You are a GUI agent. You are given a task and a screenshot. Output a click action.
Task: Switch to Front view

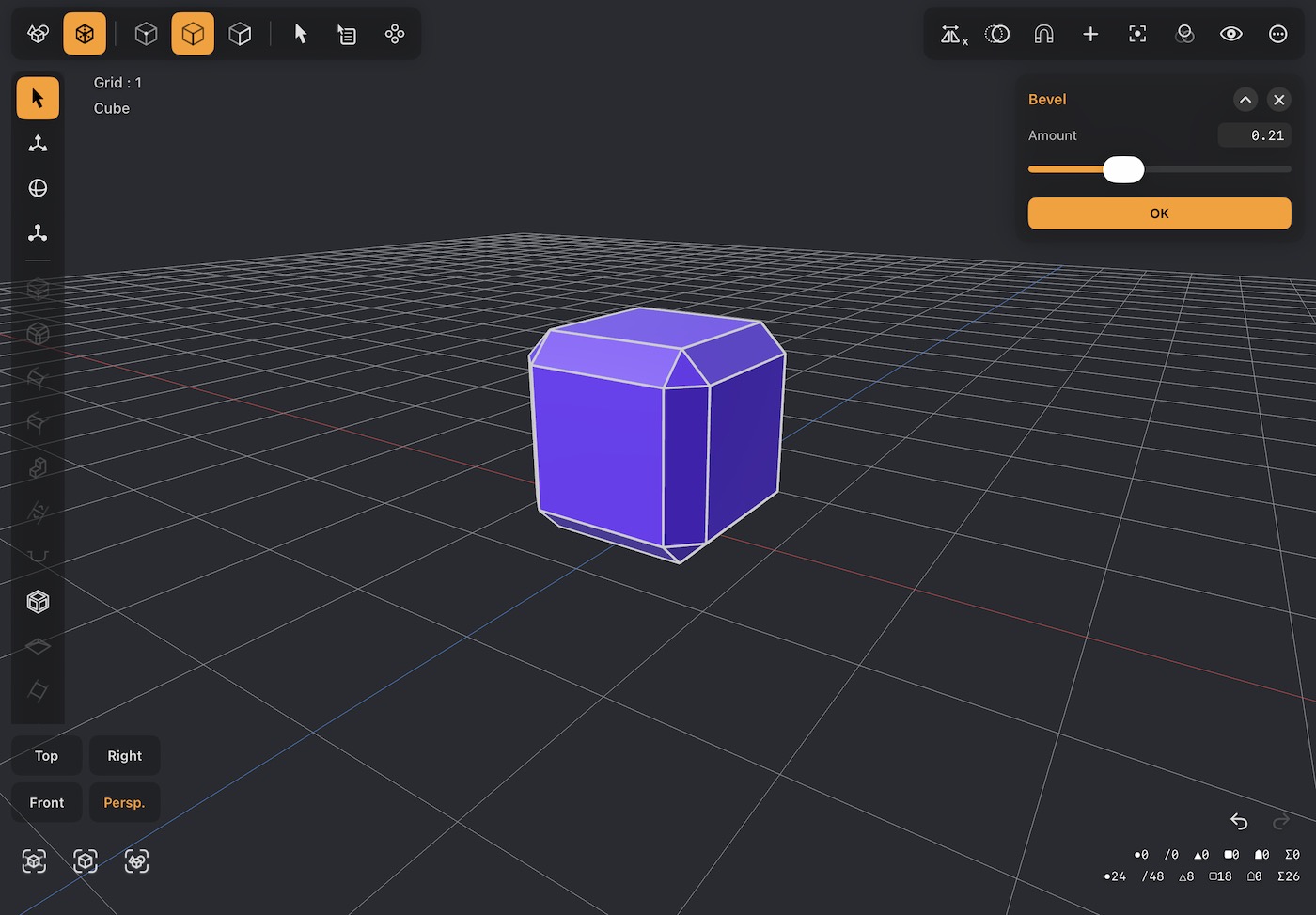(46, 803)
